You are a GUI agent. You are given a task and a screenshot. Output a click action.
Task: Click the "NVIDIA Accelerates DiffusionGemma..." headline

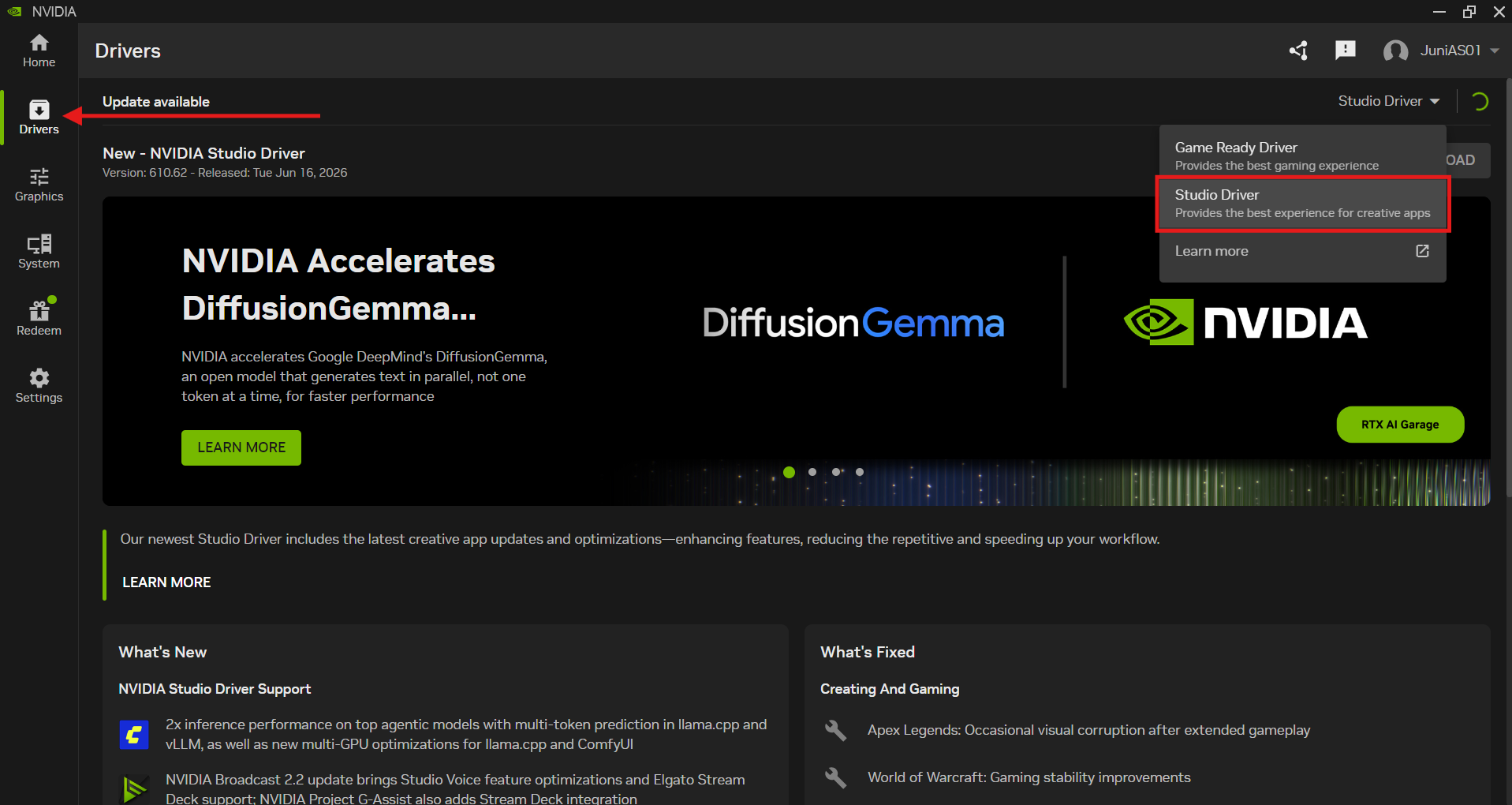(338, 284)
